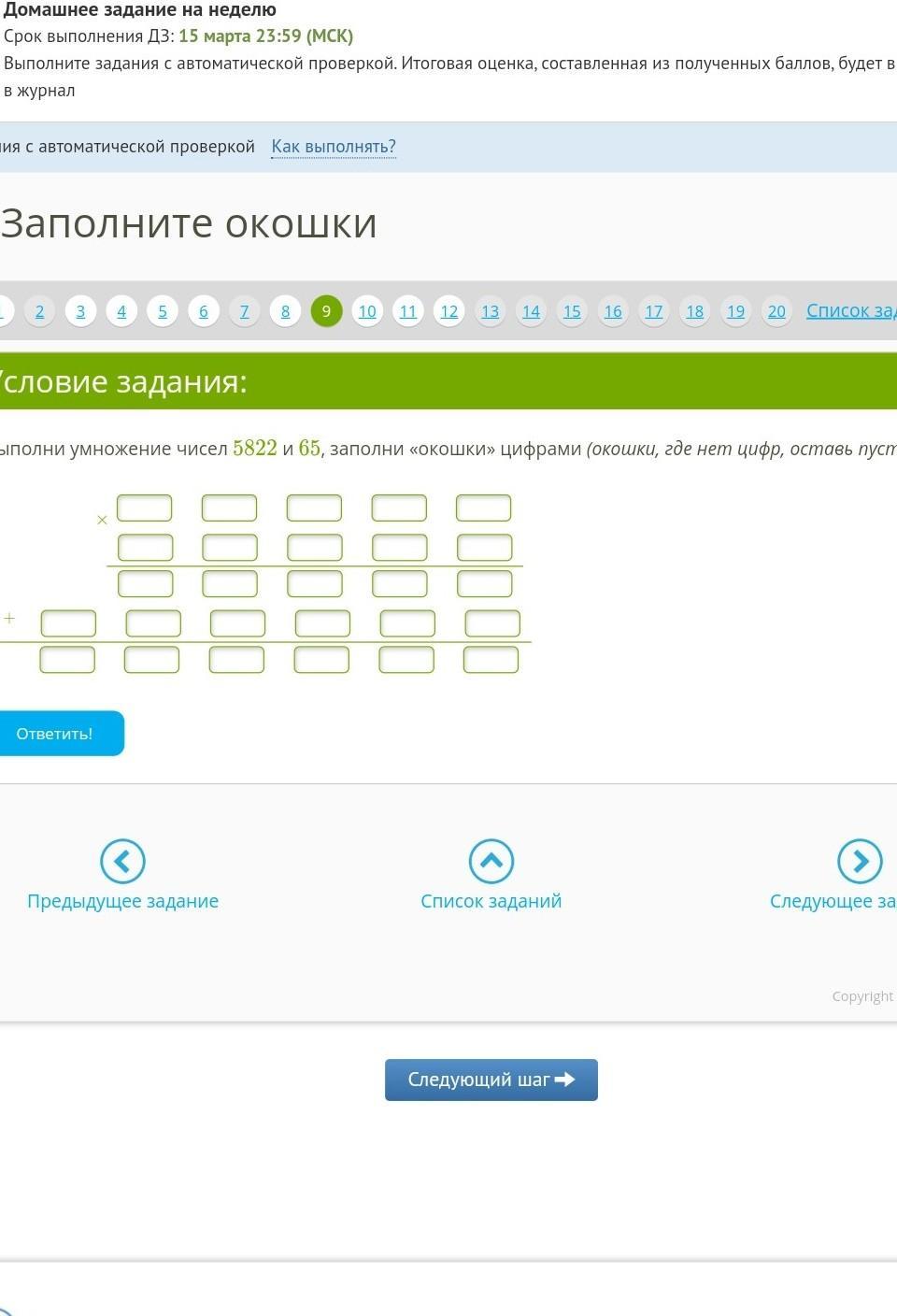Click the last box in the multiplier row
Viewport: 897px width, 1316px height.
pos(484,548)
